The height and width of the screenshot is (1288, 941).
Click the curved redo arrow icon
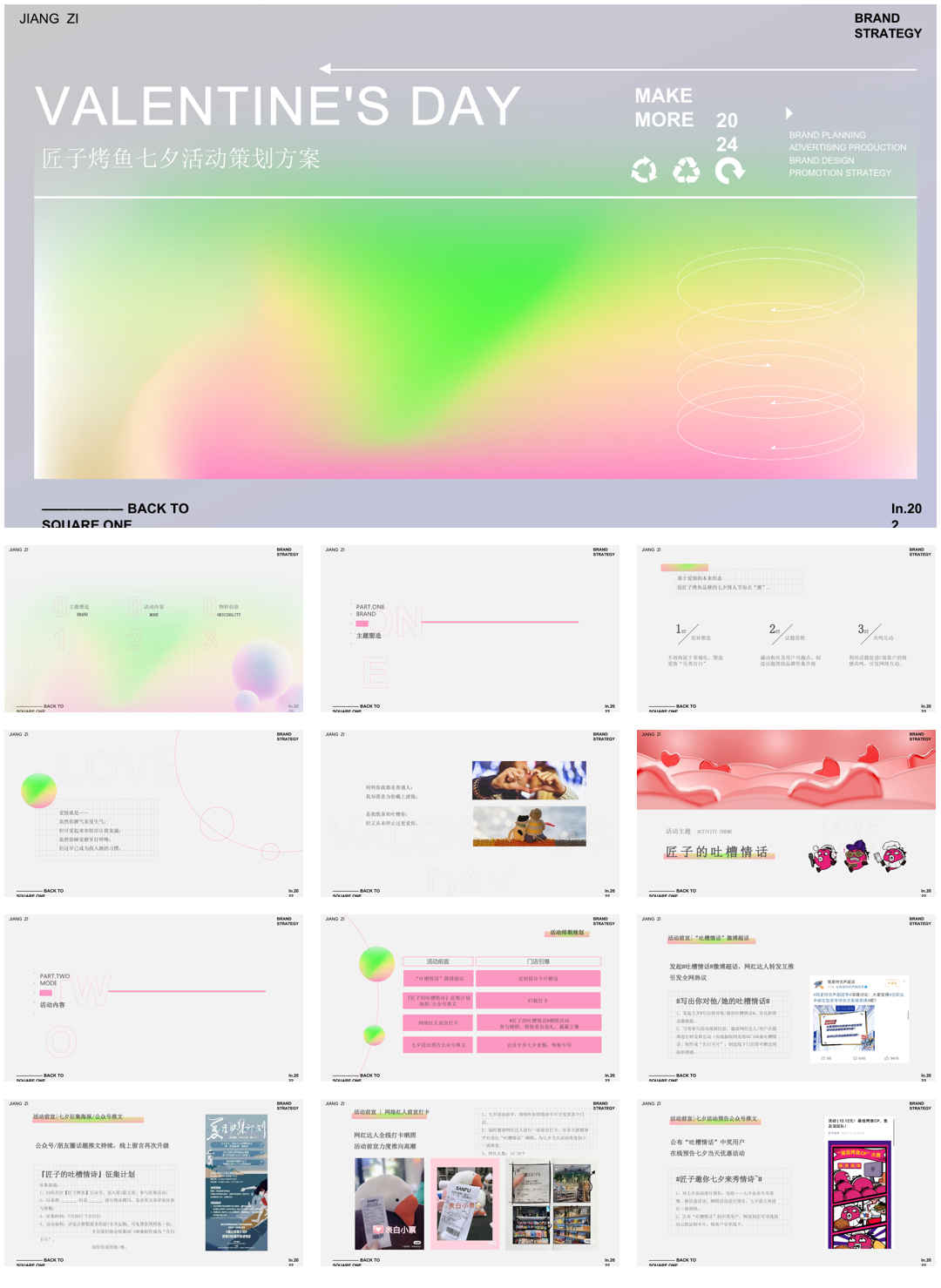tap(729, 171)
